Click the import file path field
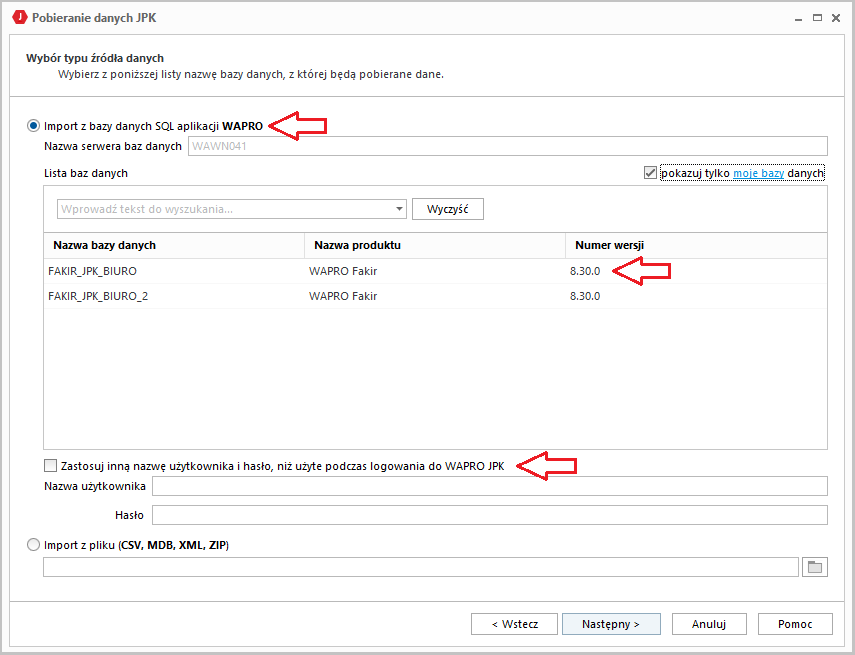Image resolution: width=855 pixels, height=655 pixels. (420, 567)
